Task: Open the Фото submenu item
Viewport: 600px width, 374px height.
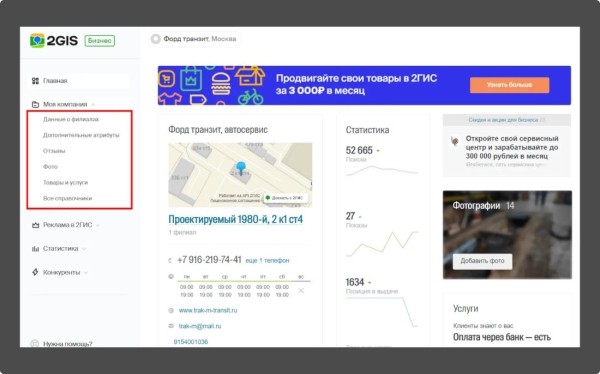Action: [50, 167]
